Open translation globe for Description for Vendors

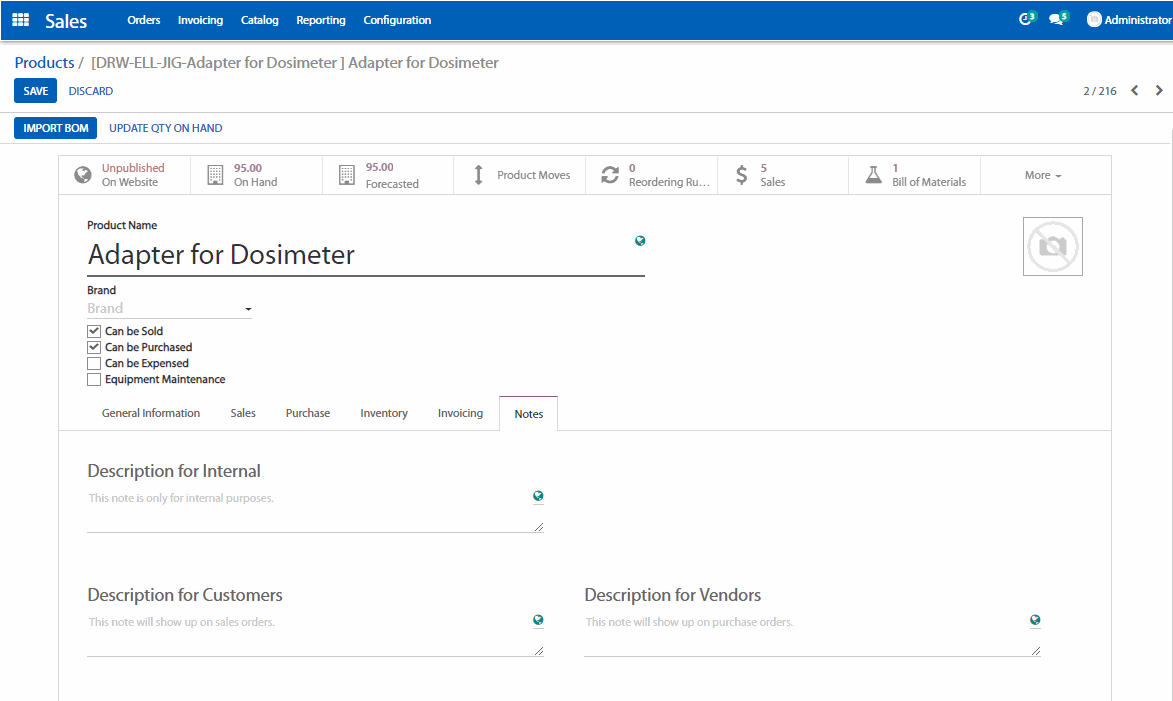[x=1035, y=620]
